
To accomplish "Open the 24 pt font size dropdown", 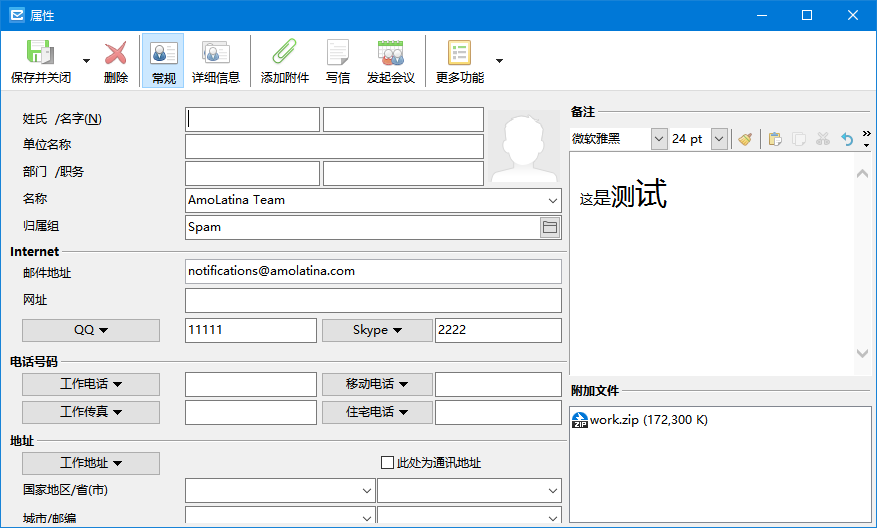I will (x=719, y=139).
